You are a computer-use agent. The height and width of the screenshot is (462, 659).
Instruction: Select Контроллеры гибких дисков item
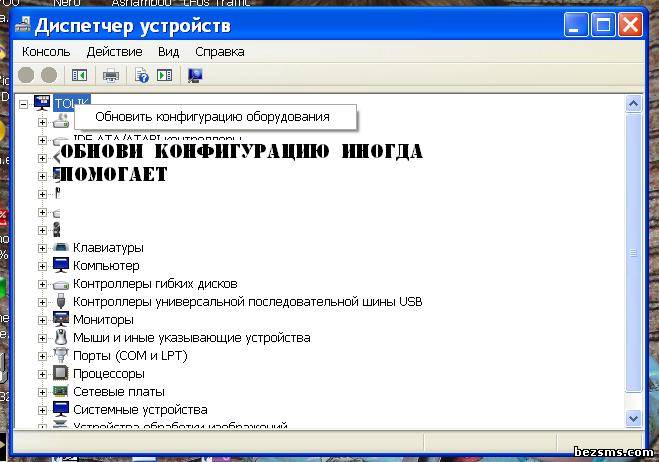[x=155, y=283]
